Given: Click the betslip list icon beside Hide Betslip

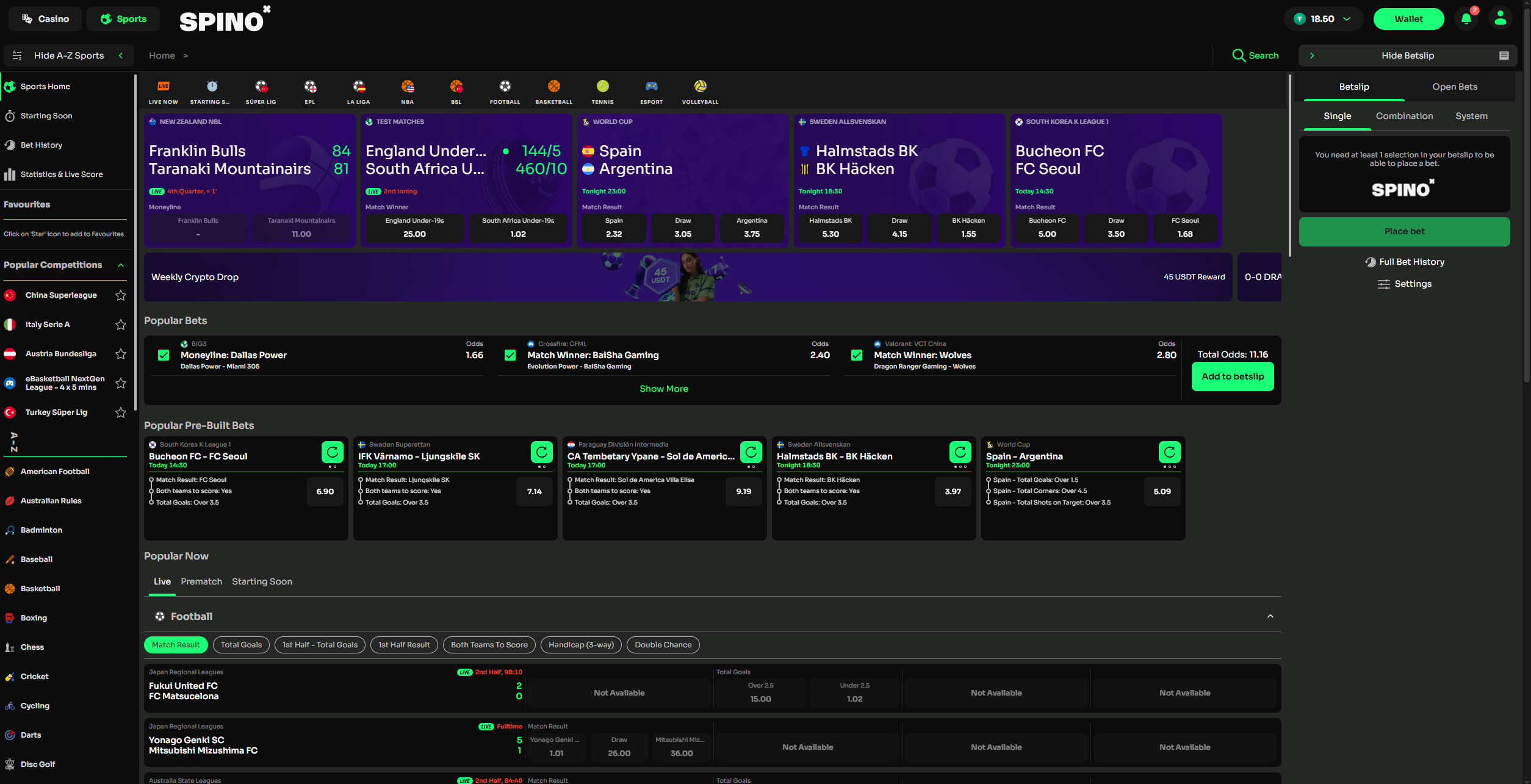Looking at the screenshot, I should pos(1504,56).
